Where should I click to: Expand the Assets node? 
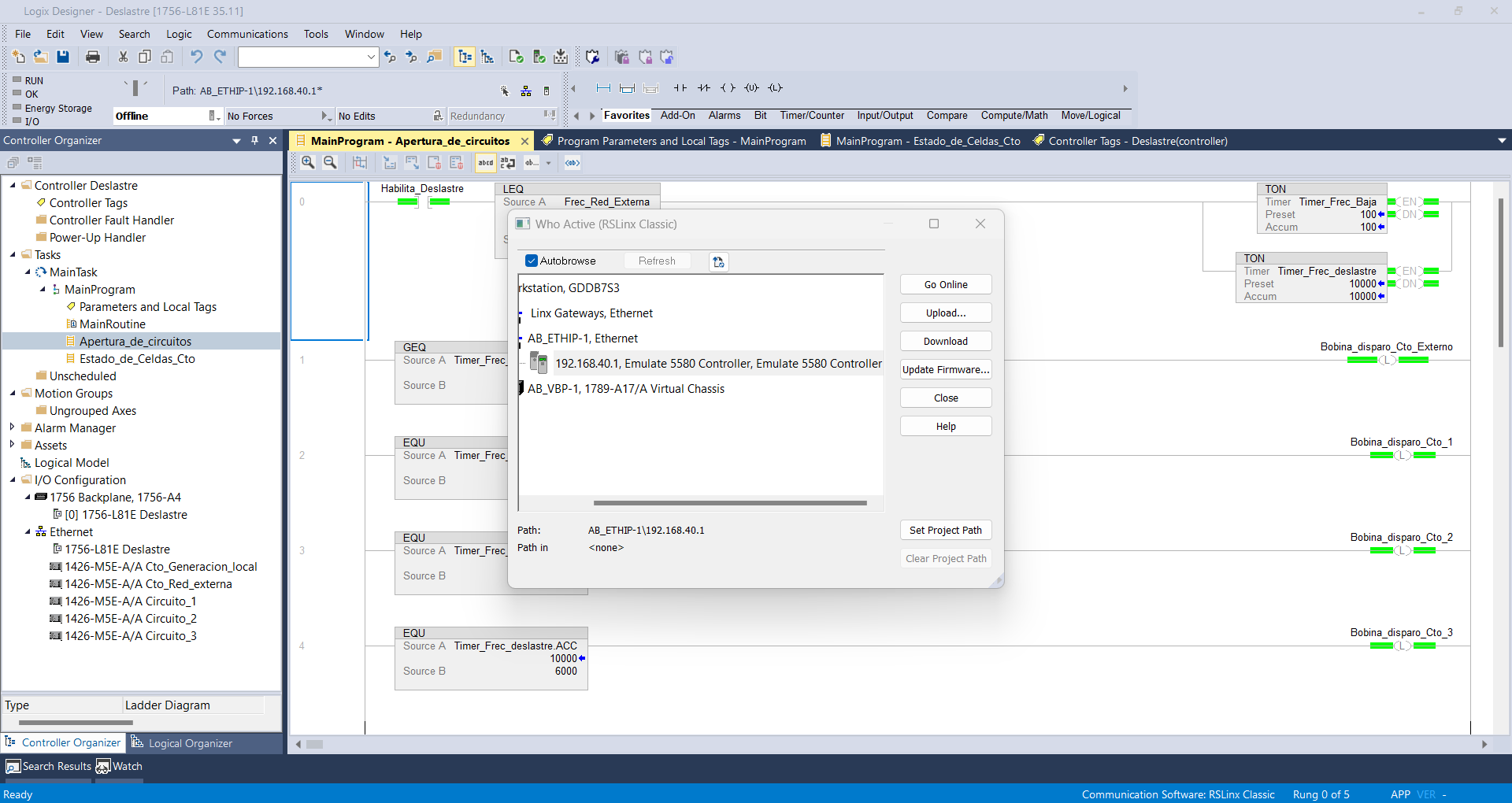tap(13, 445)
